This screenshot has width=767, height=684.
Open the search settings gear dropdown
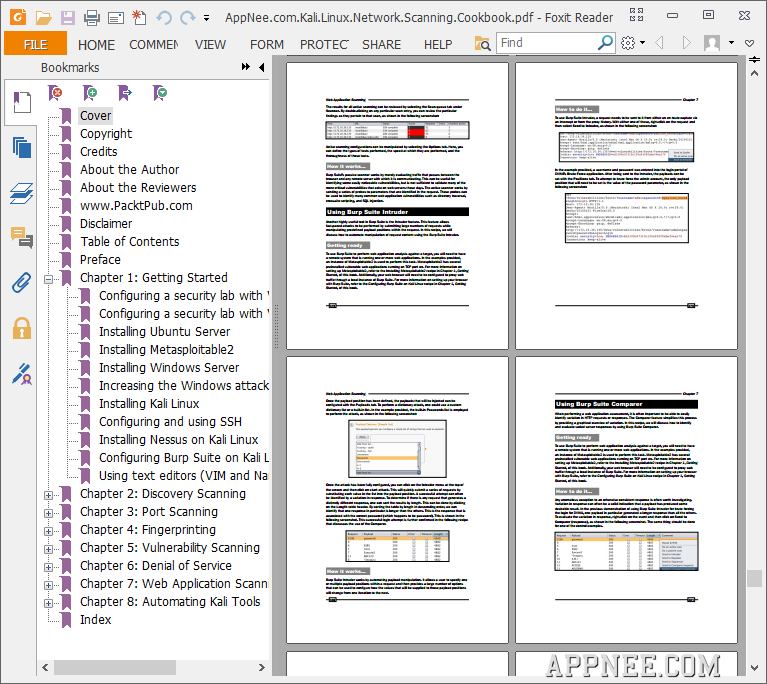pos(632,43)
